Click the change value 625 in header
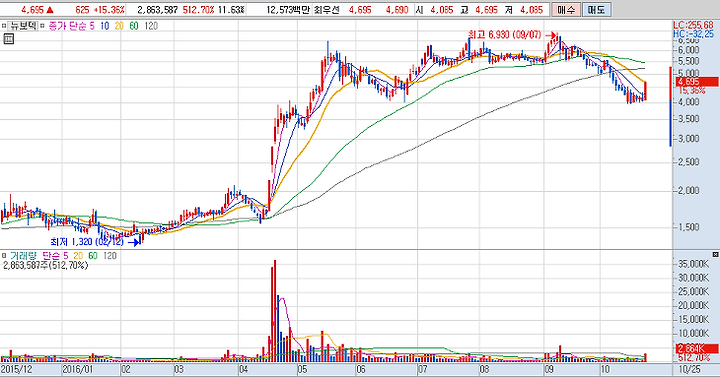 click(82, 10)
